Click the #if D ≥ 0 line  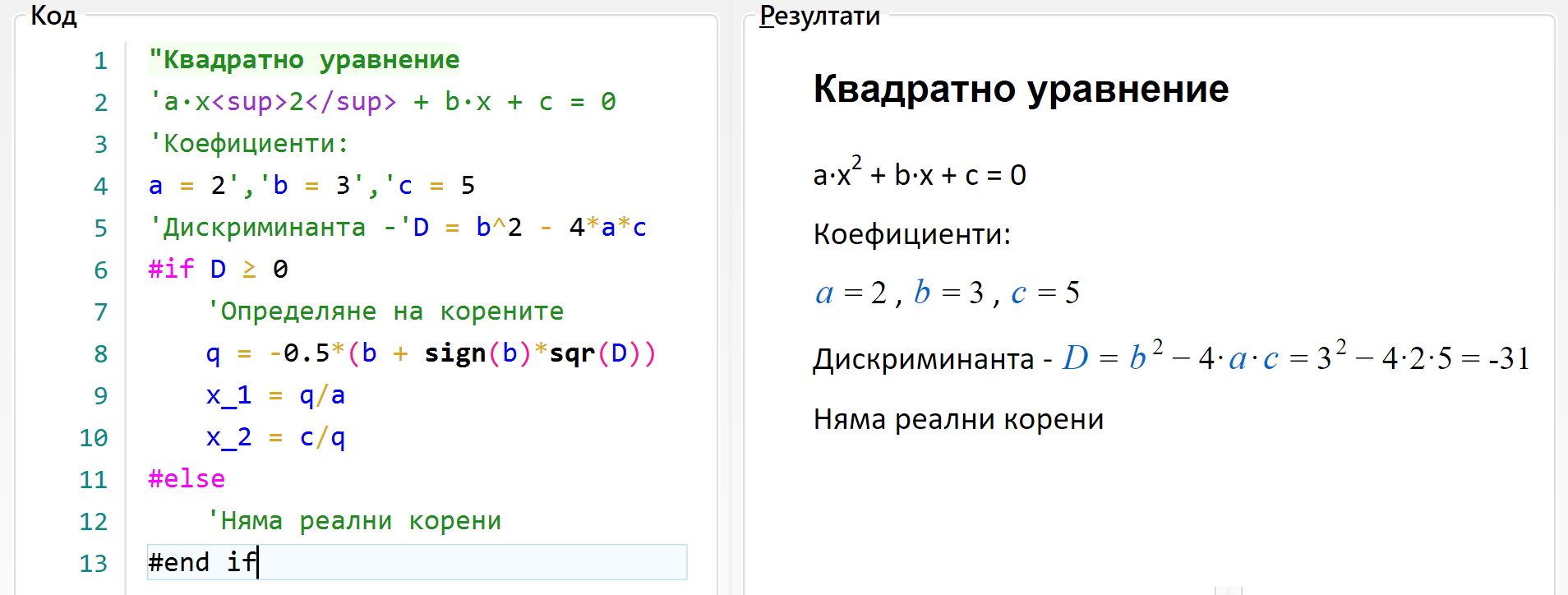(x=219, y=270)
